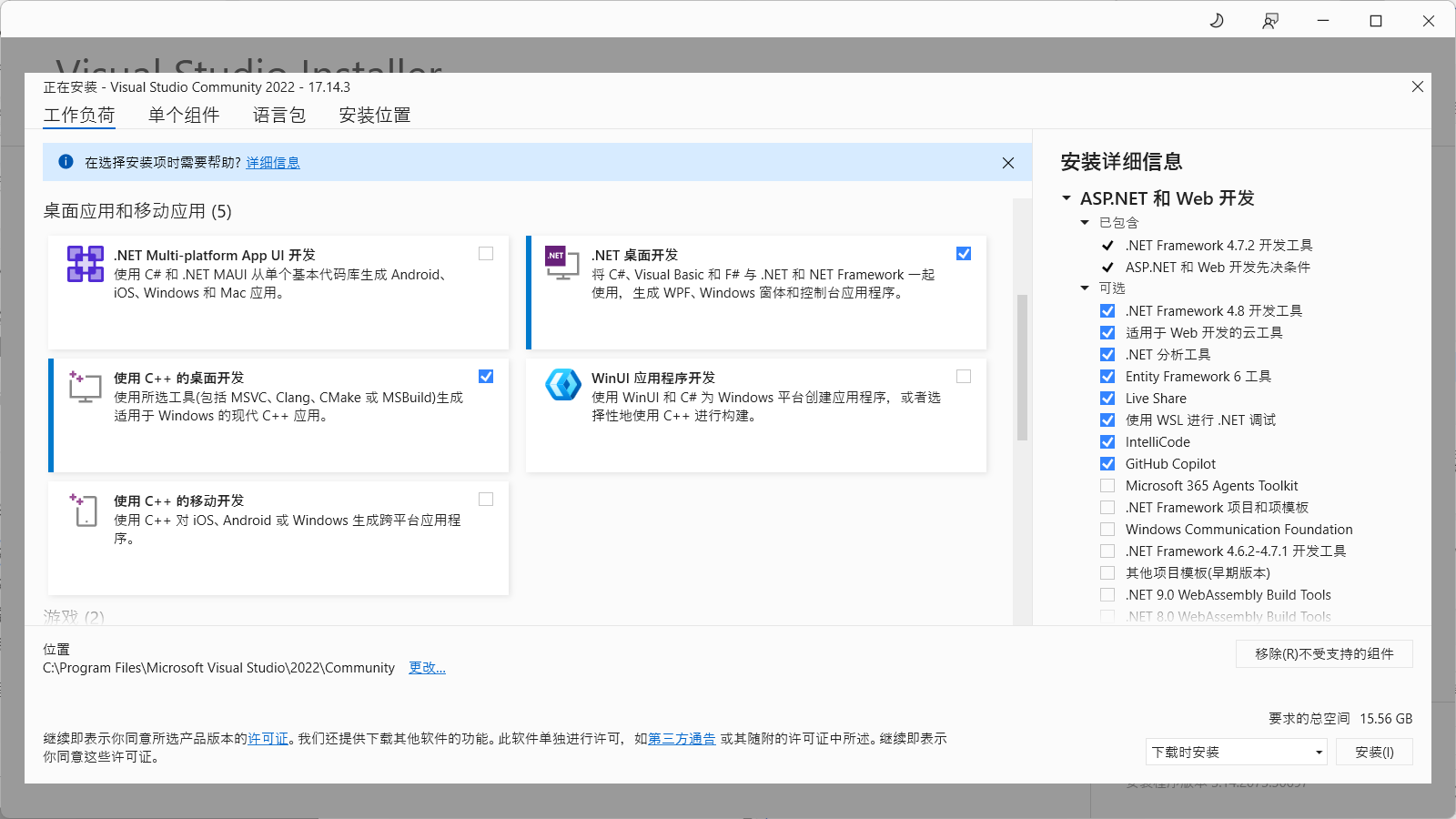Click the 移除(R)不受支持的组件 button
1456x819 pixels.
pos(1324,654)
